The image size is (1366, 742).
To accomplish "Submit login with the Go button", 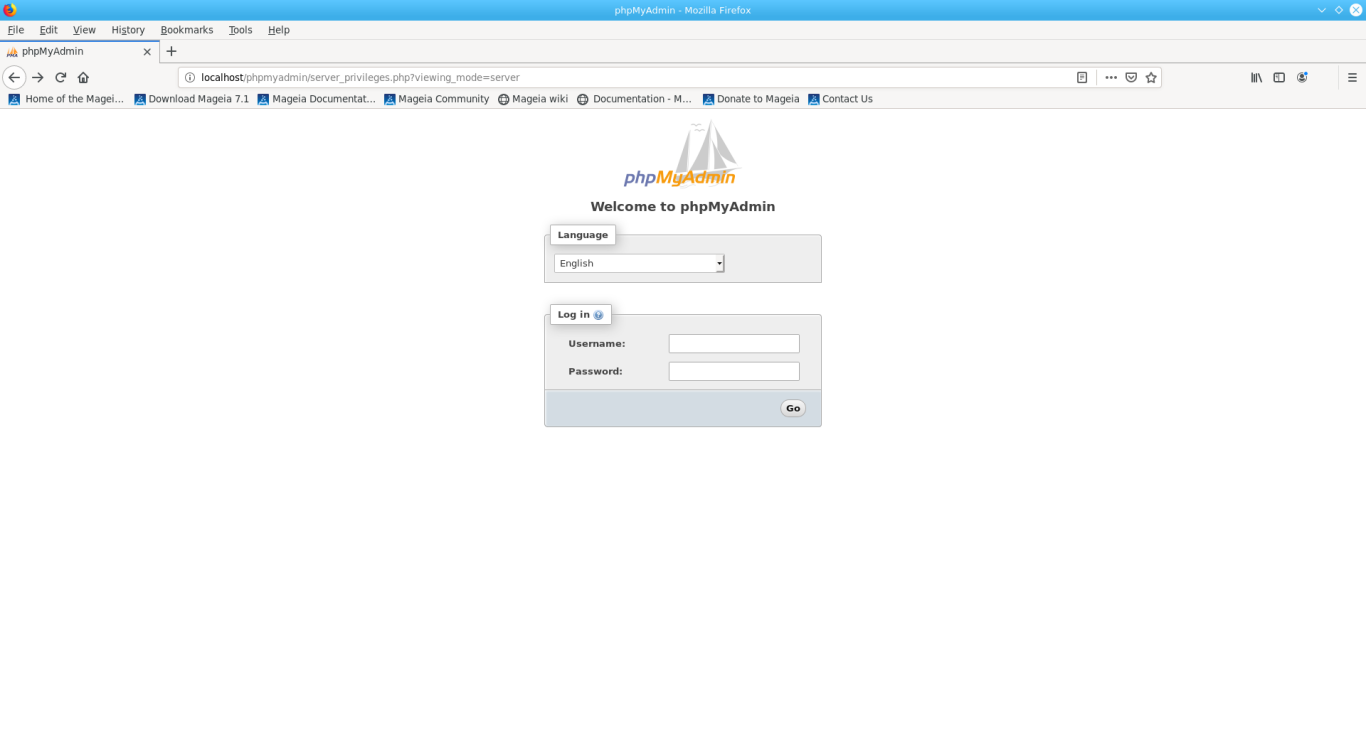I will click(793, 408).
